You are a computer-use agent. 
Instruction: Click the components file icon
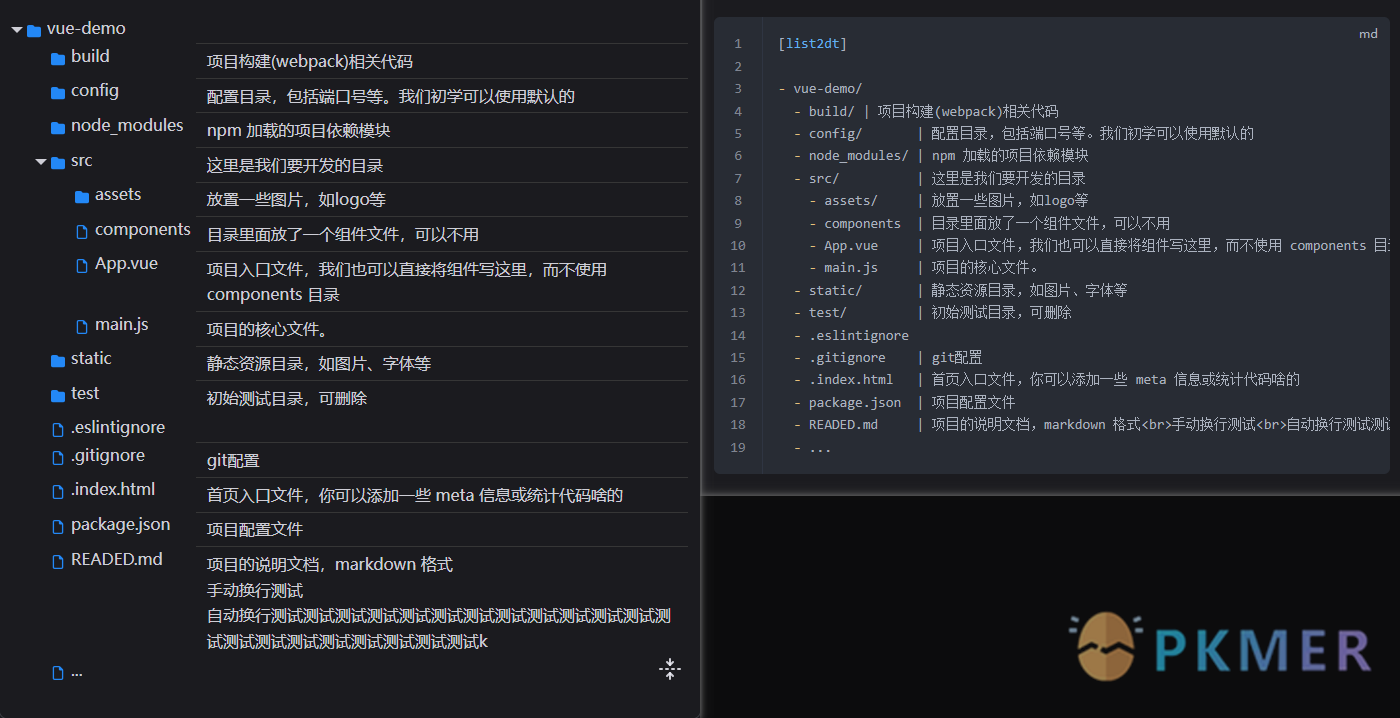82,231
